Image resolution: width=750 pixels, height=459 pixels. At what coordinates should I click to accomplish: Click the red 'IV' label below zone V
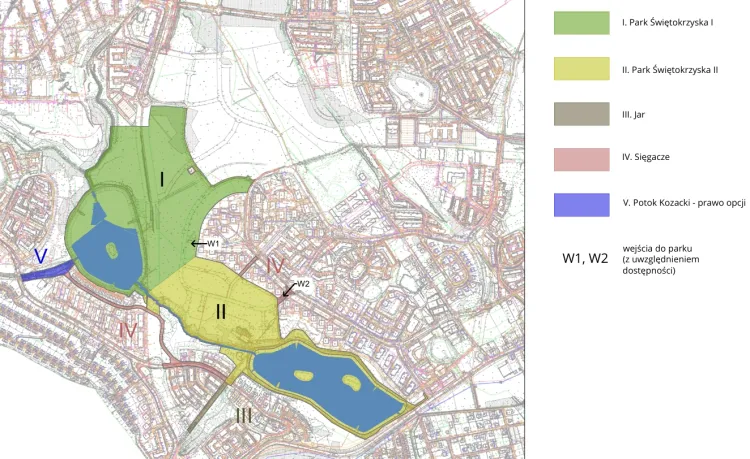(128, 330)
